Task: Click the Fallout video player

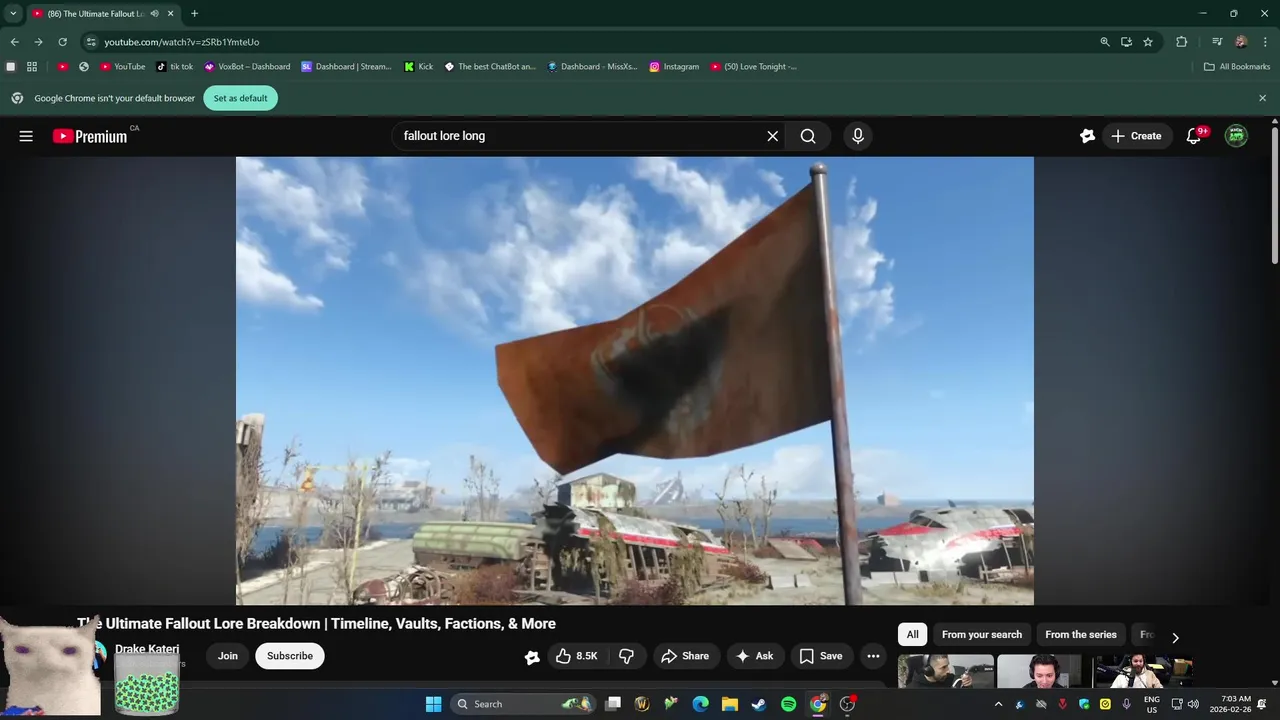Action: point(634,380)
